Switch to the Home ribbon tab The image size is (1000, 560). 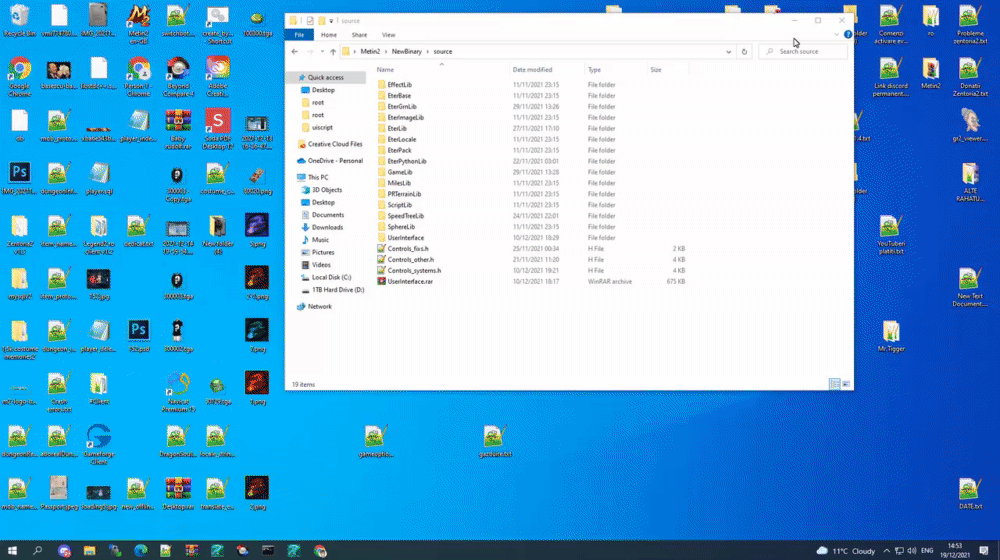329,35
